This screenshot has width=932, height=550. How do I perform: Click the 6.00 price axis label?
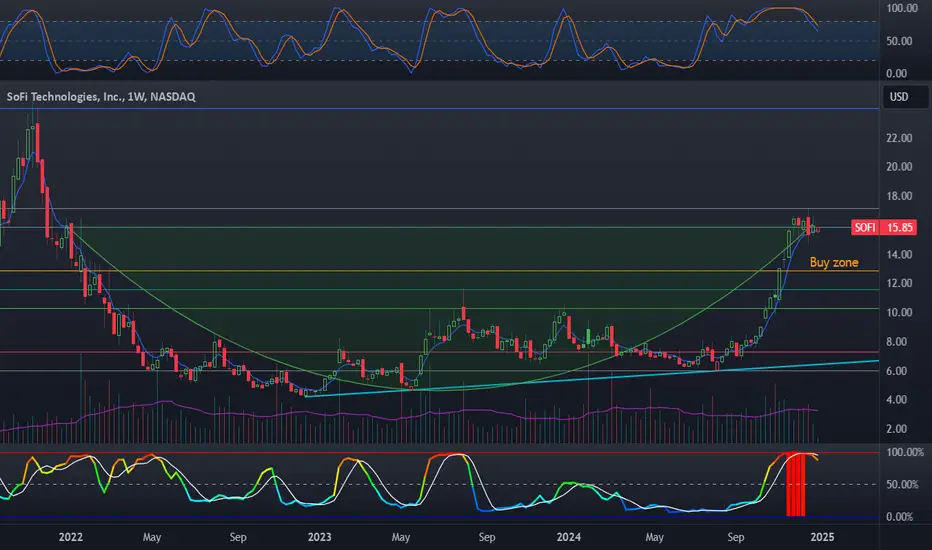pos(896,371)
